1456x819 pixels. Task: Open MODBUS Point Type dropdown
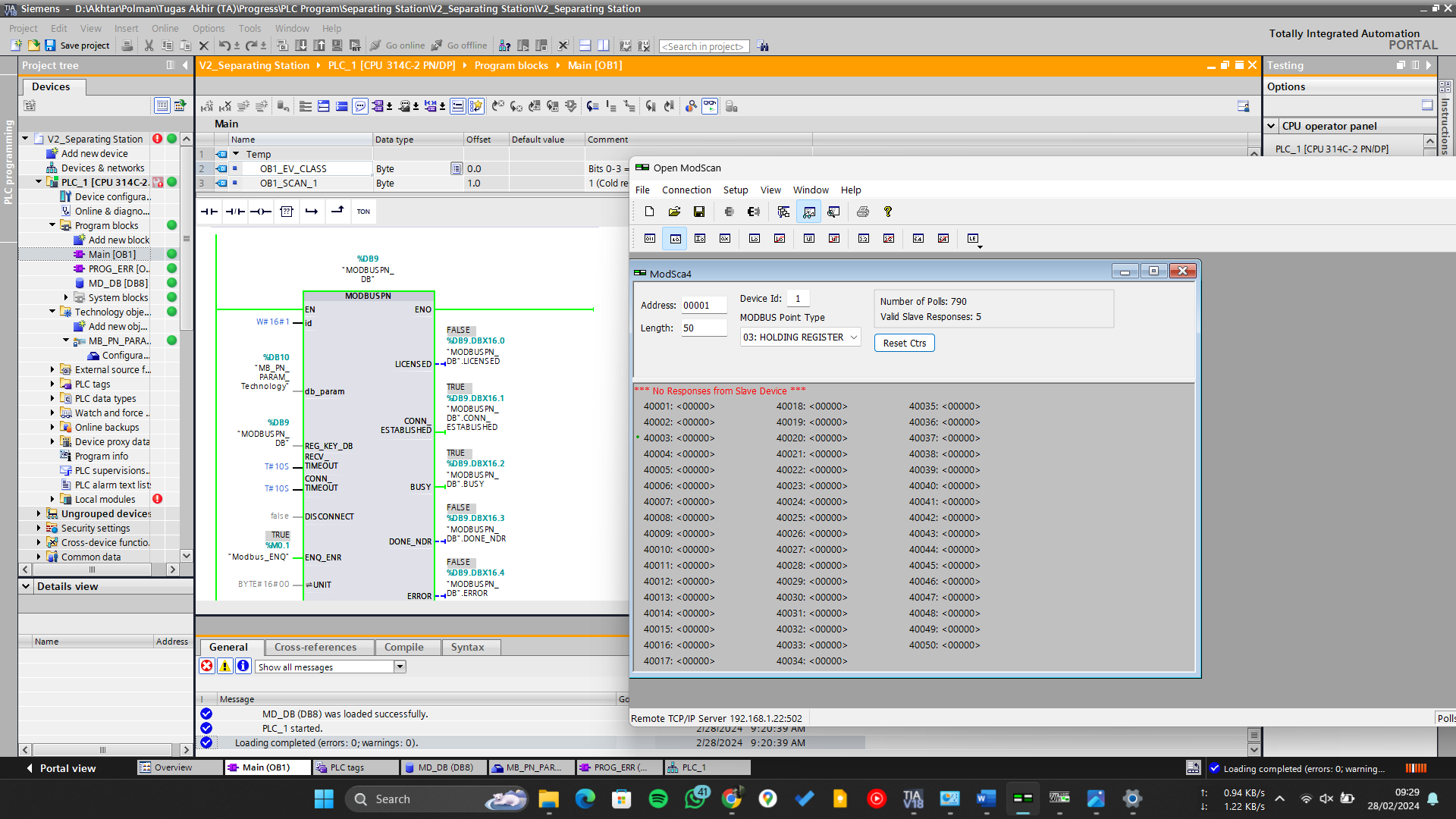[x=801, y=337]
